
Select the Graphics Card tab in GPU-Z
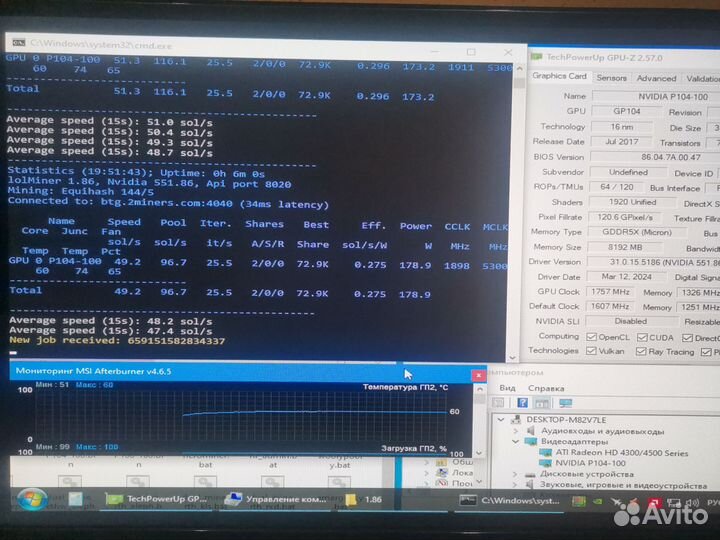pos(559,76)
